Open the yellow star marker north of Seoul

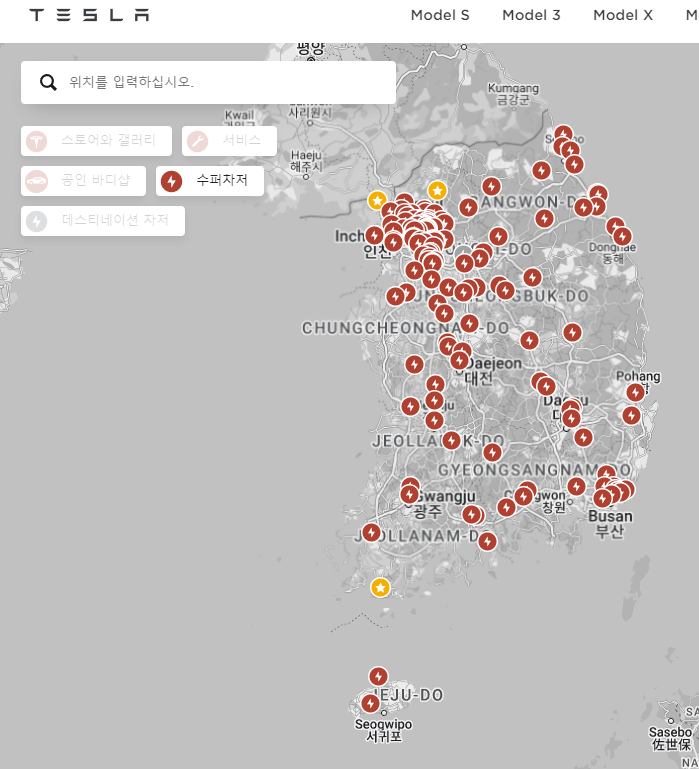(x=437, y=190)
